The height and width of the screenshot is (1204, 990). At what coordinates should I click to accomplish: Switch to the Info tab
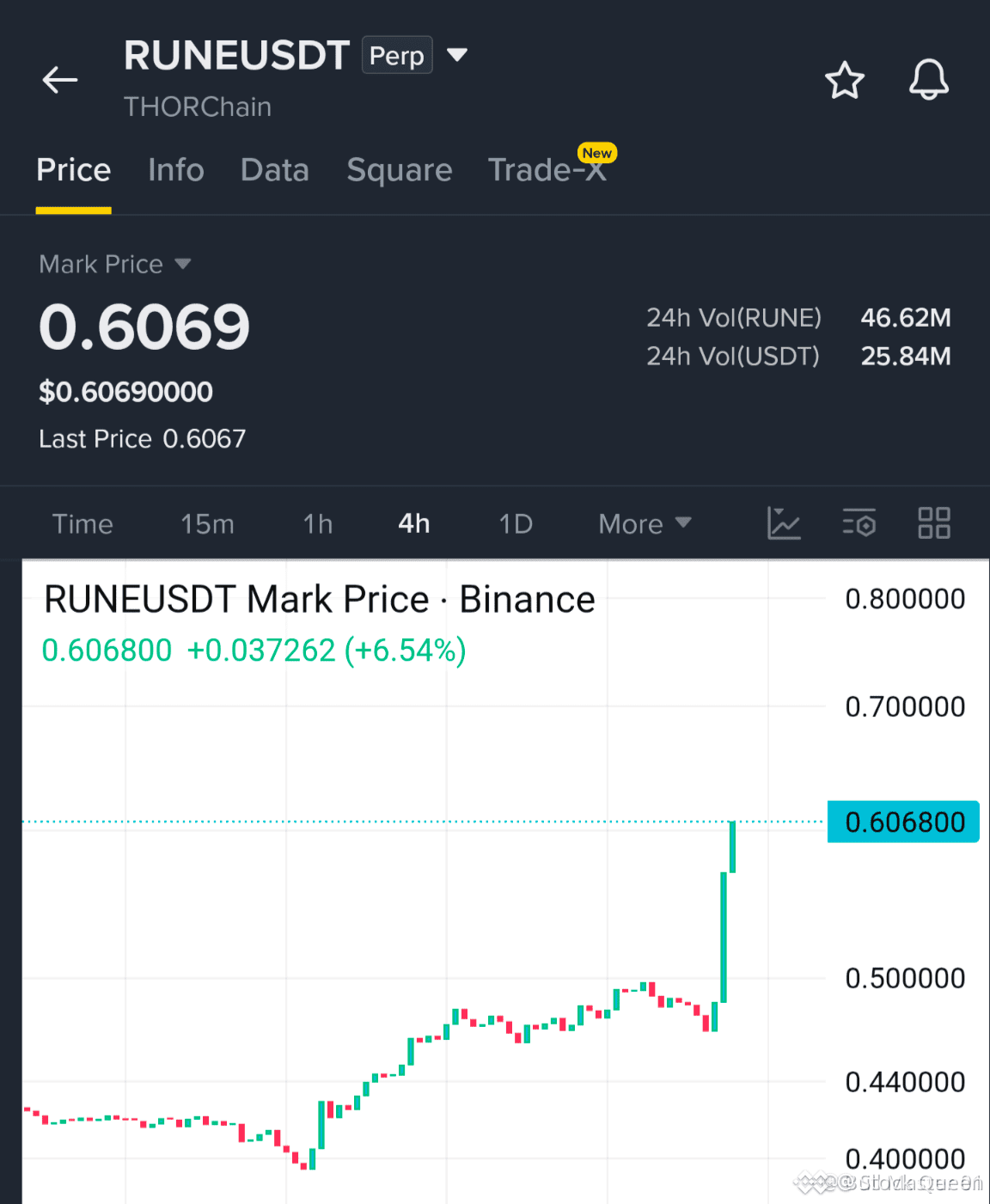[x=175, y=170]
